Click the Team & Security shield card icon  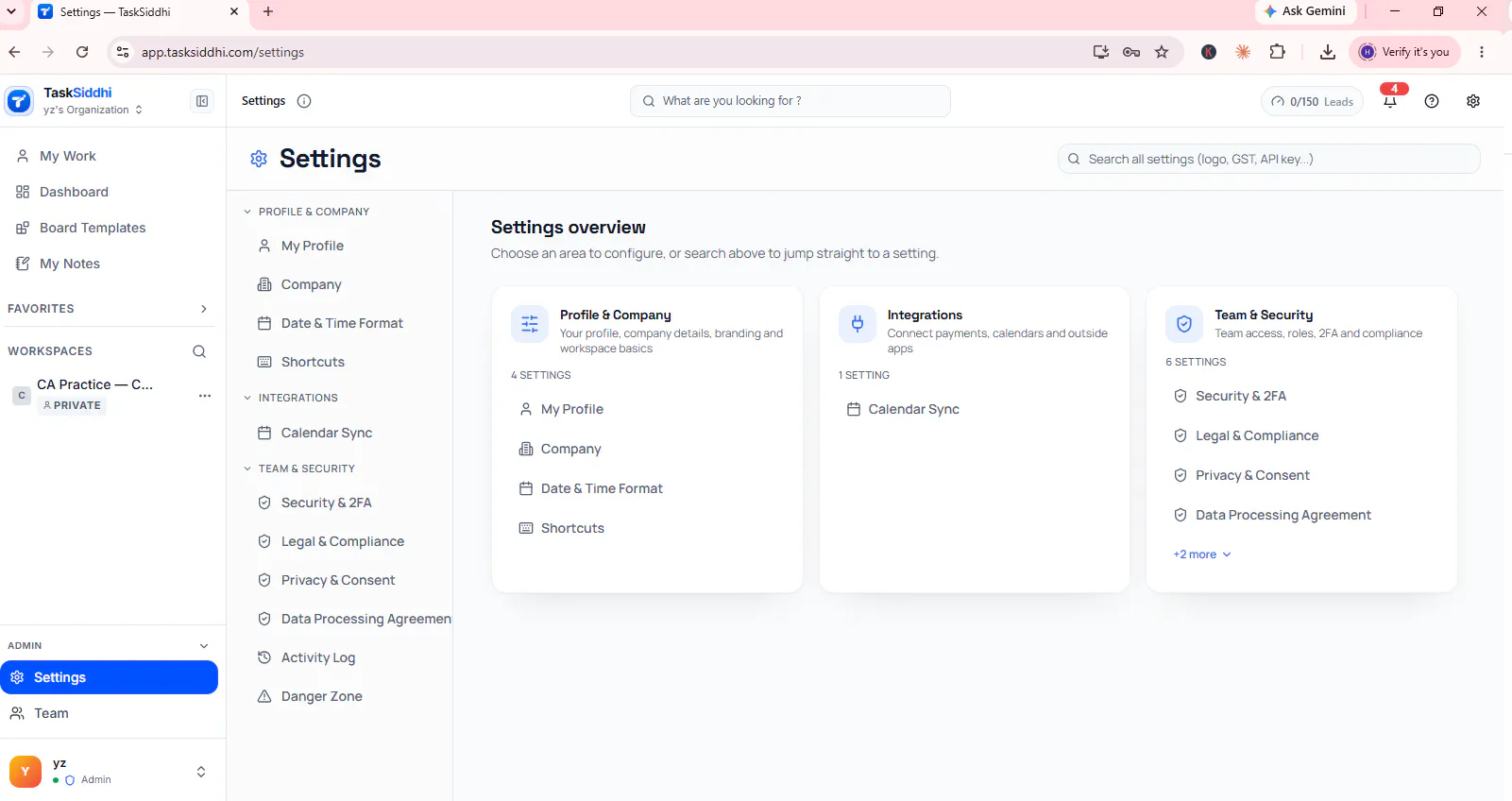(x=1184, y=324)
